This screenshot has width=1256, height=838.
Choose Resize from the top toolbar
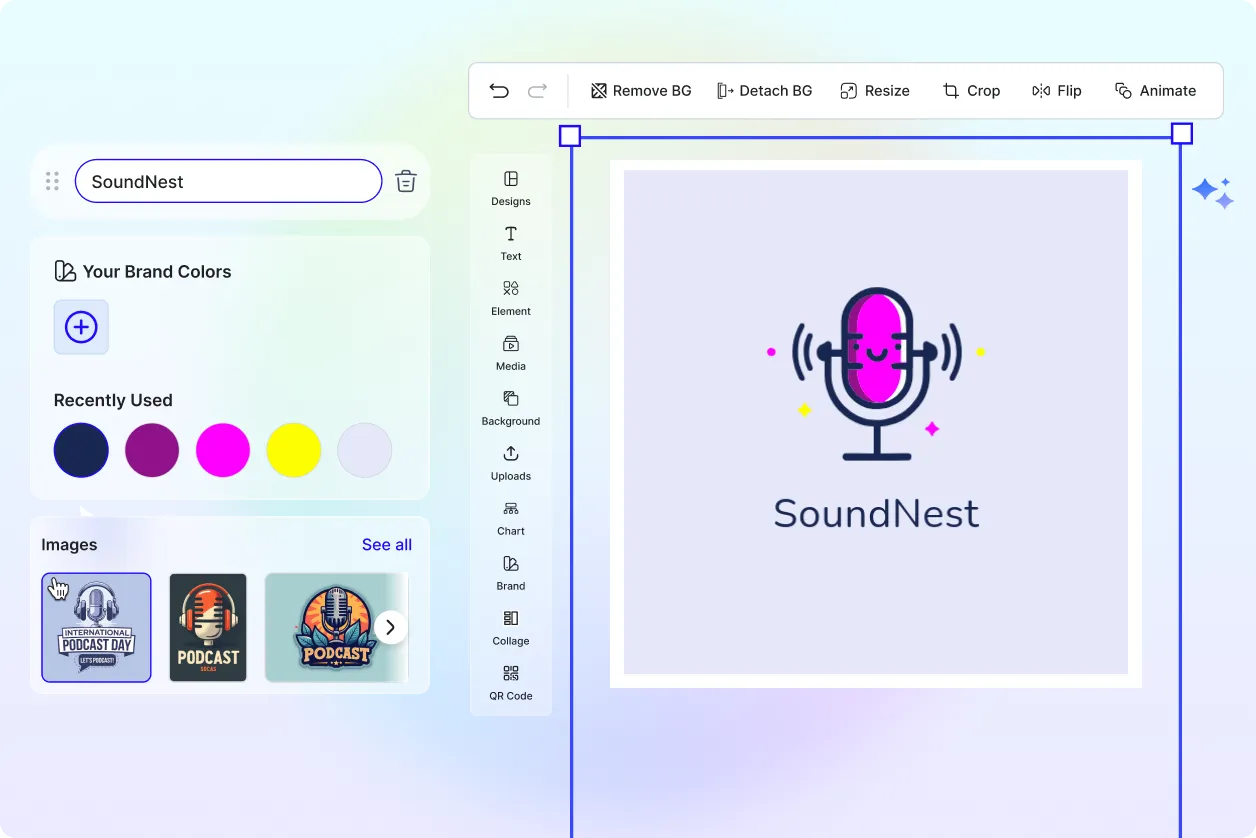[874, 91]
